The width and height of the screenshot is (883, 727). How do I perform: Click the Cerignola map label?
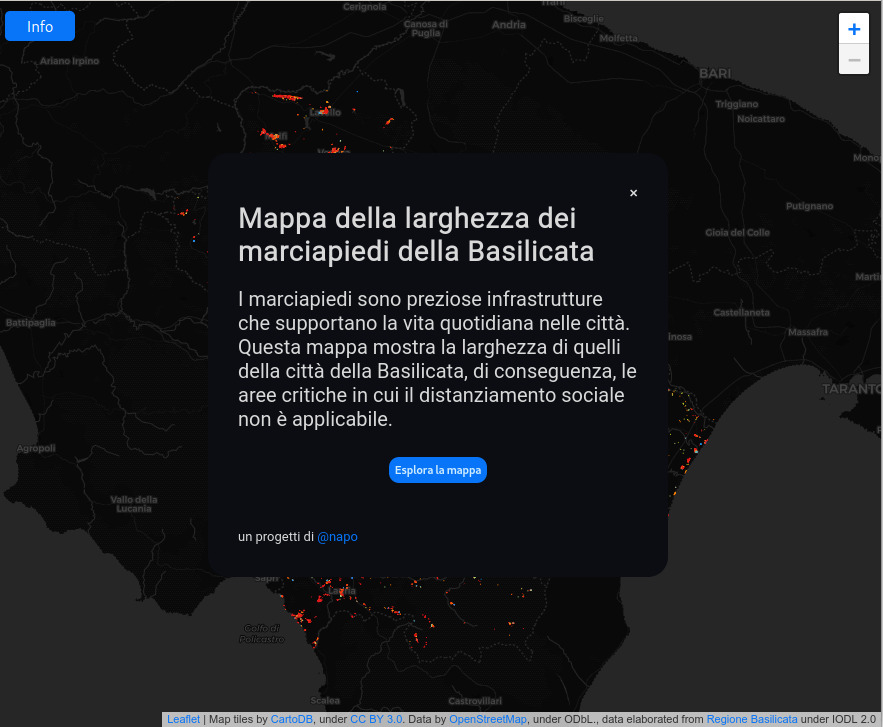364,7
